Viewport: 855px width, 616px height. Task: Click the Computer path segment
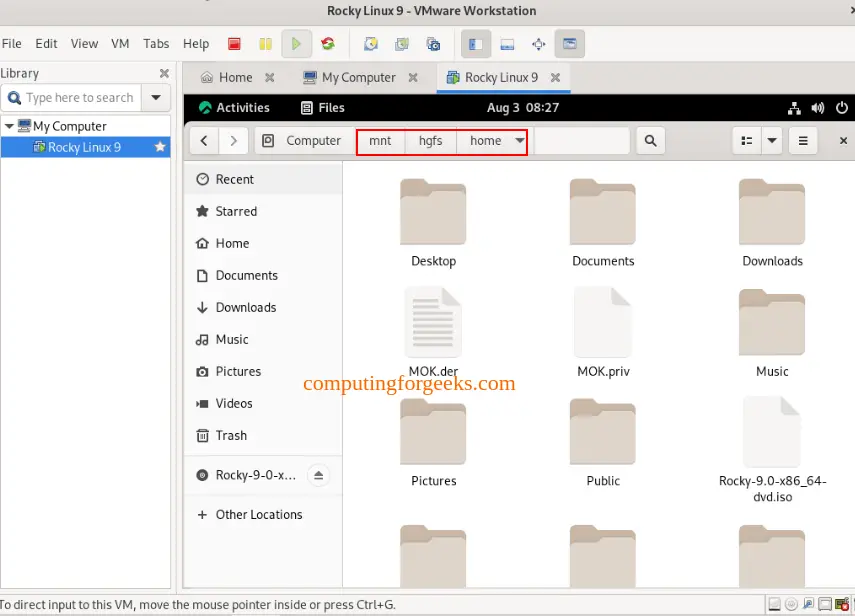(305, 141)
